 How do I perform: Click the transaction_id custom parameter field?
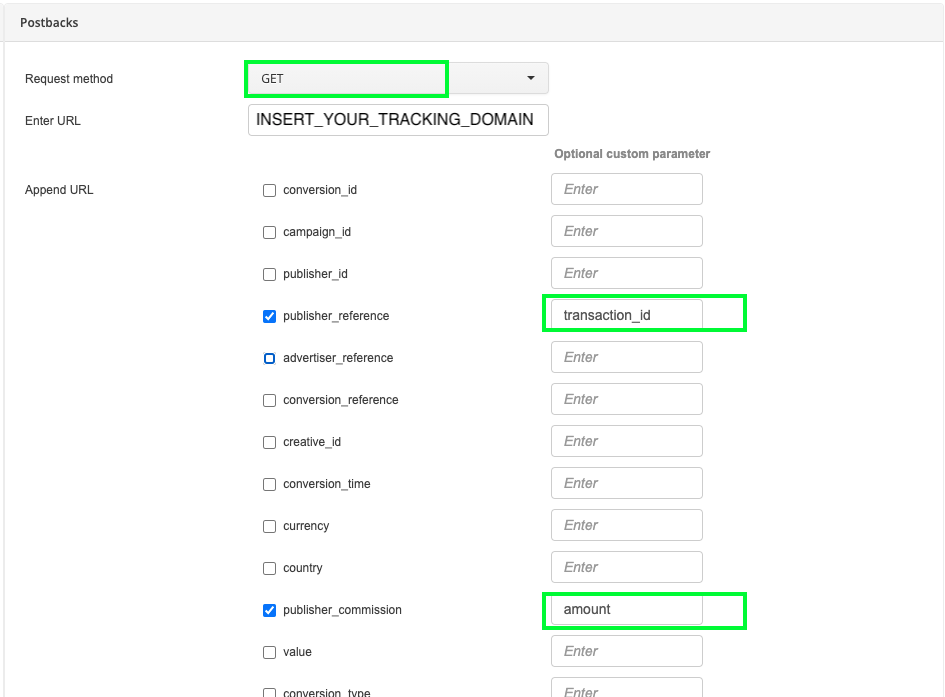(627, 315)
